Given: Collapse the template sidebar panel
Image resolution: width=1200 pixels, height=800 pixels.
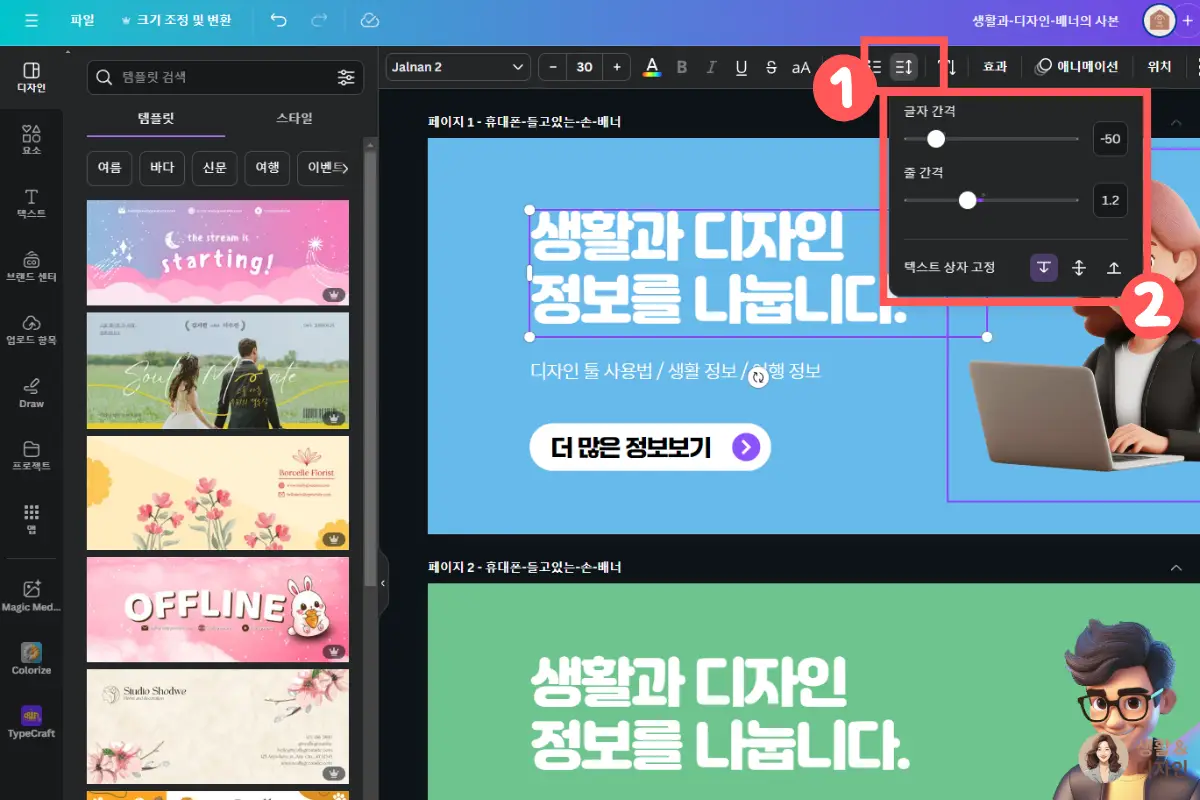Looking at the screenshot, I should point(382,581).
